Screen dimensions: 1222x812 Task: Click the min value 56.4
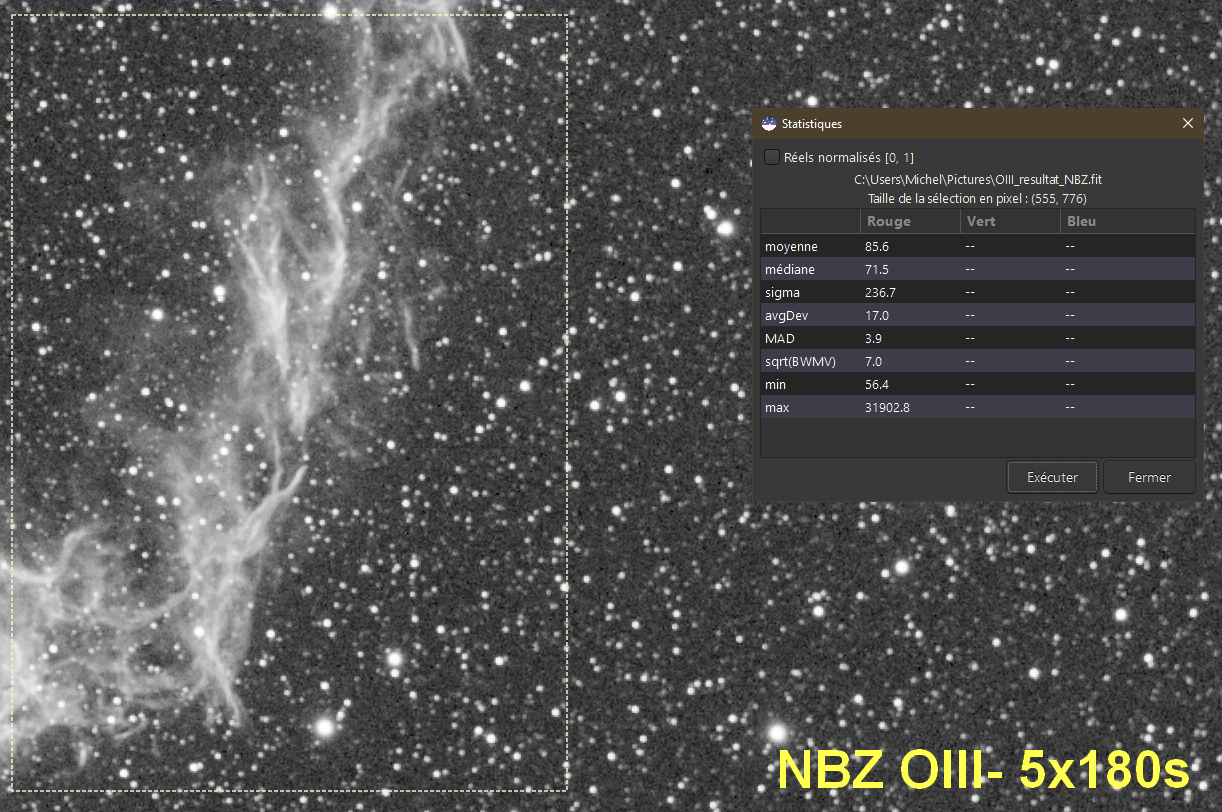point(877,384)
